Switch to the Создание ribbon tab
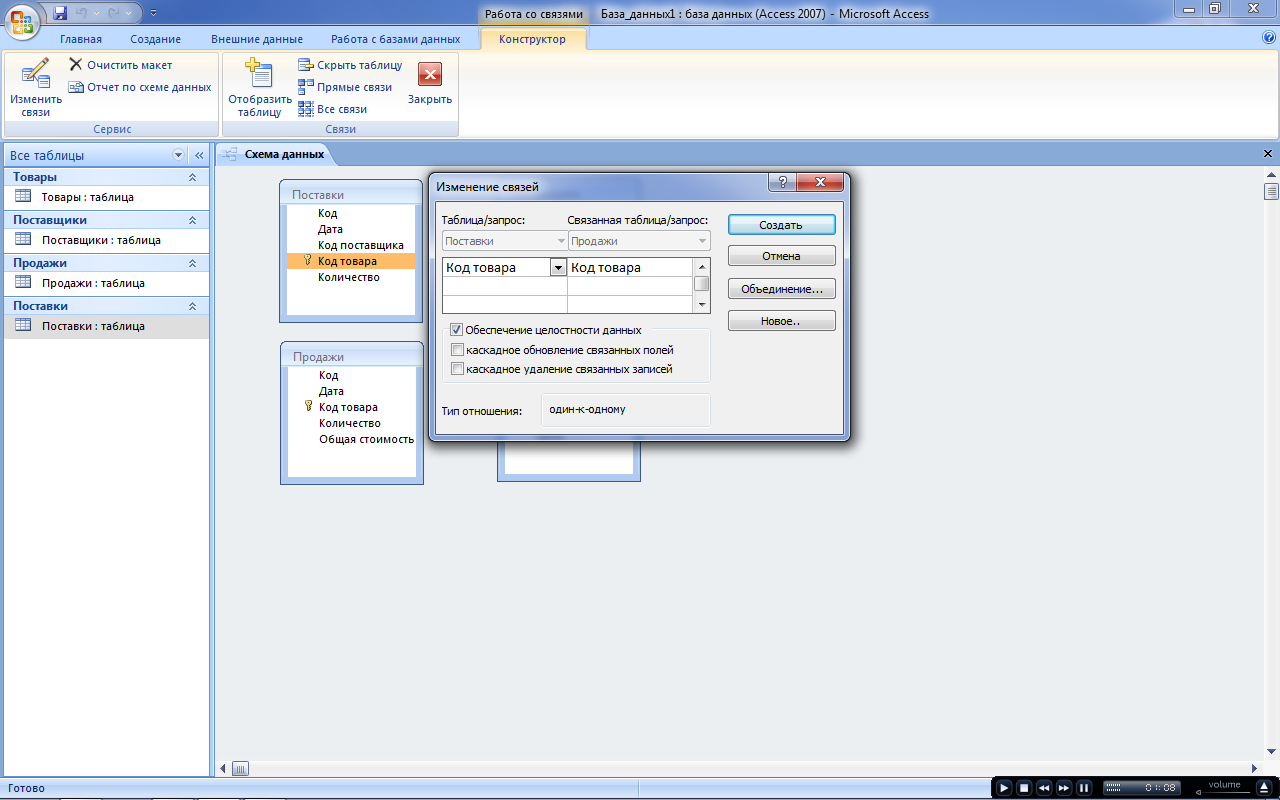Viewport: 1280px width, 800px height. click(155, 39)
